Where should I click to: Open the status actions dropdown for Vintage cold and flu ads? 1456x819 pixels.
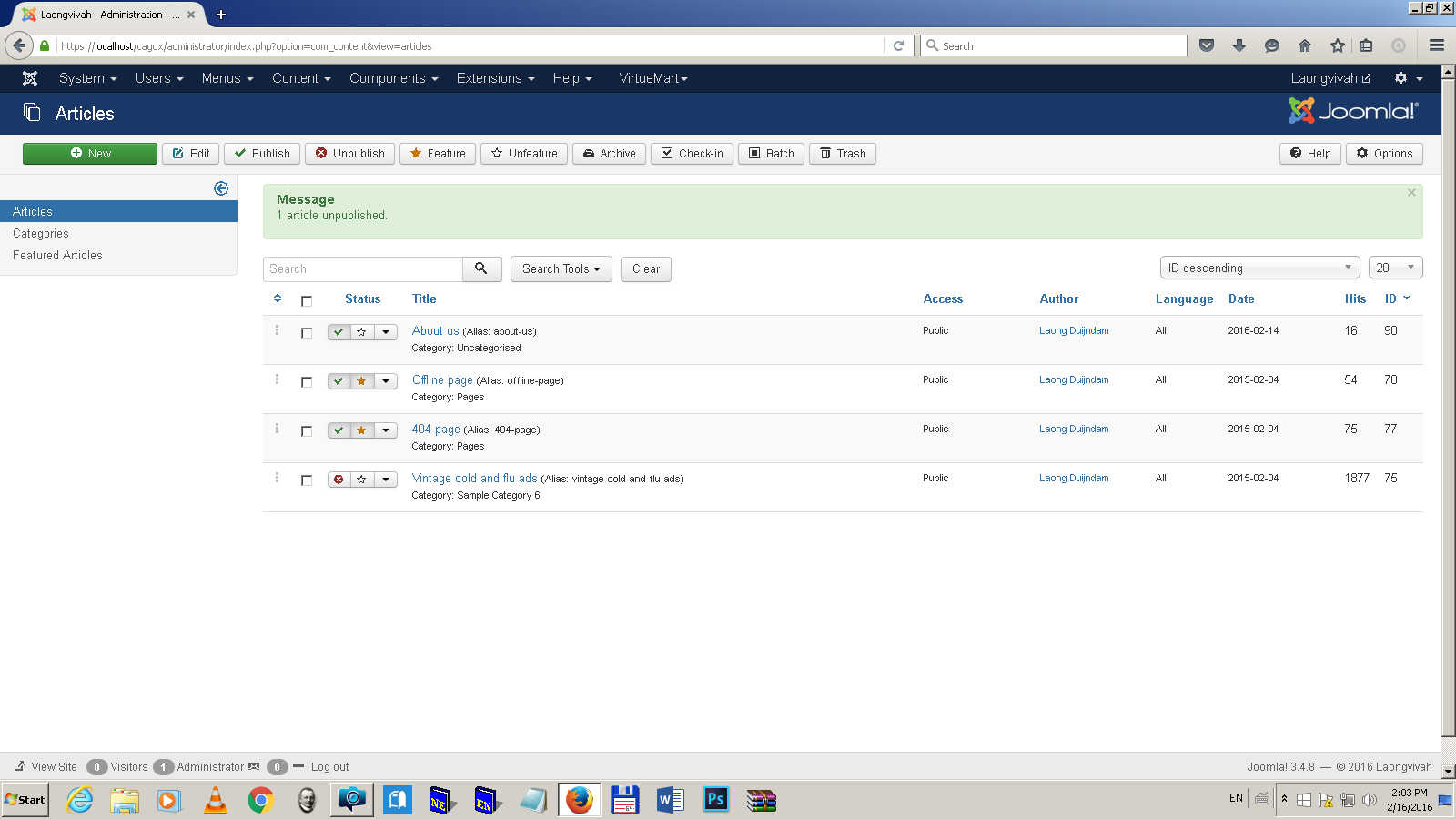[x=386, y=480]
